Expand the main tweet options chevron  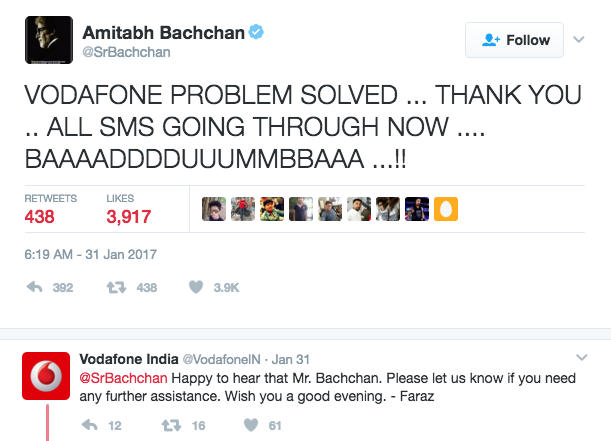(577, 40)
